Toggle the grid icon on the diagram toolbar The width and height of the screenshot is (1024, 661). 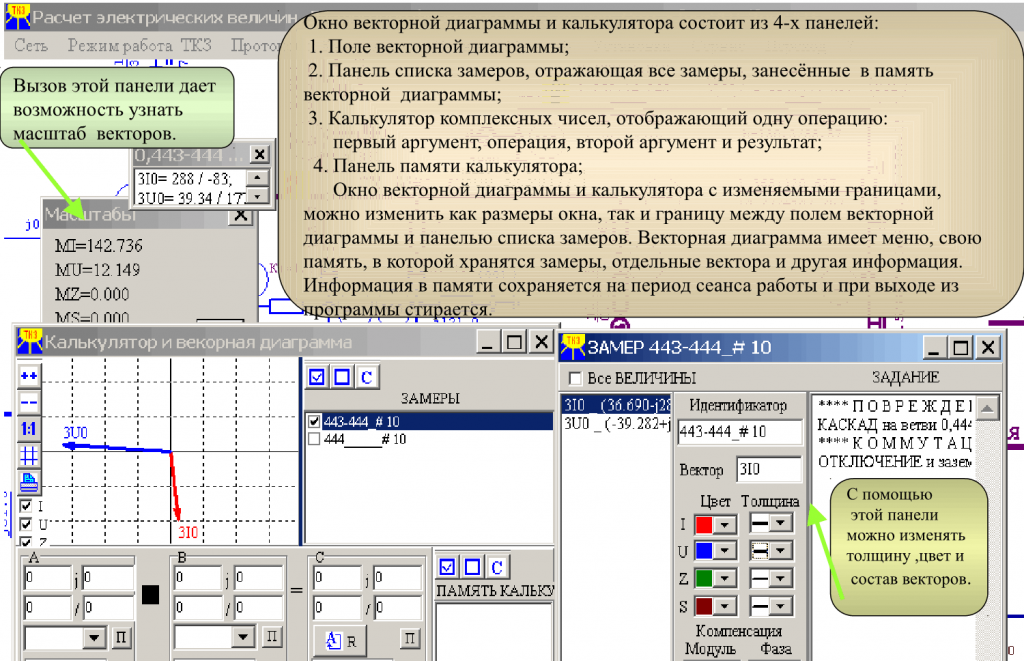[29, 454]
